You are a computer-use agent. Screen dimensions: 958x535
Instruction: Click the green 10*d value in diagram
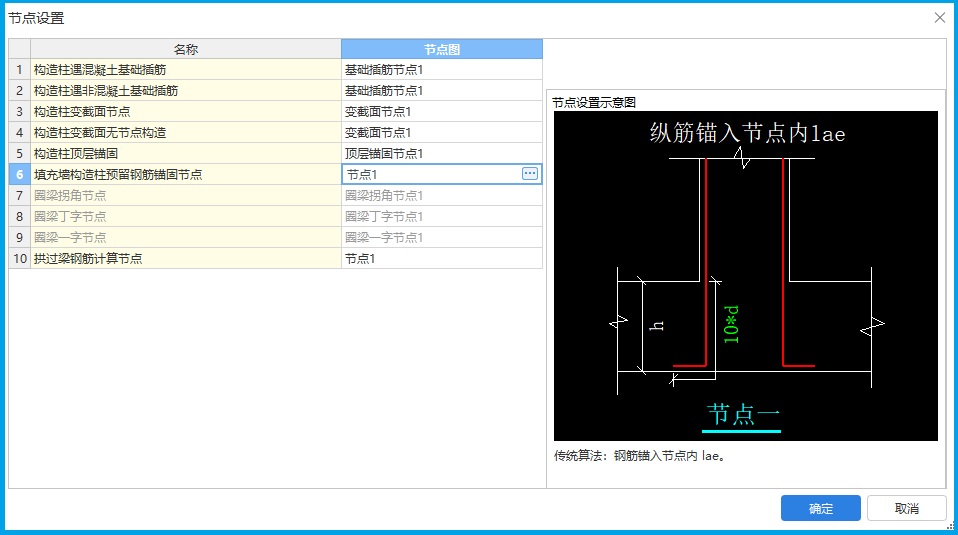click(x=731, y=324)
